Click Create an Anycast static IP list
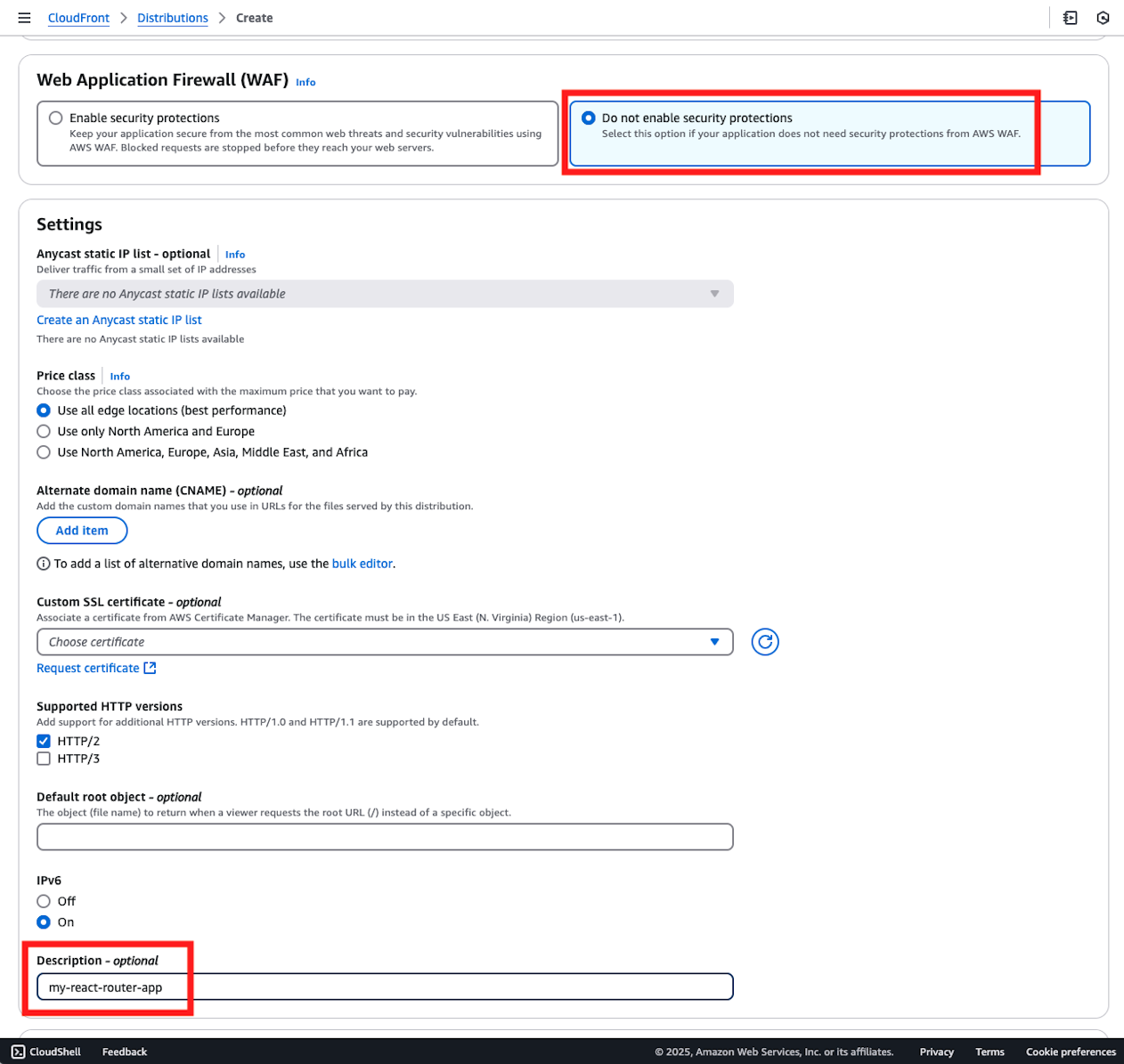Screen dimensions: 1124x1064 click(x=119, y=320)
